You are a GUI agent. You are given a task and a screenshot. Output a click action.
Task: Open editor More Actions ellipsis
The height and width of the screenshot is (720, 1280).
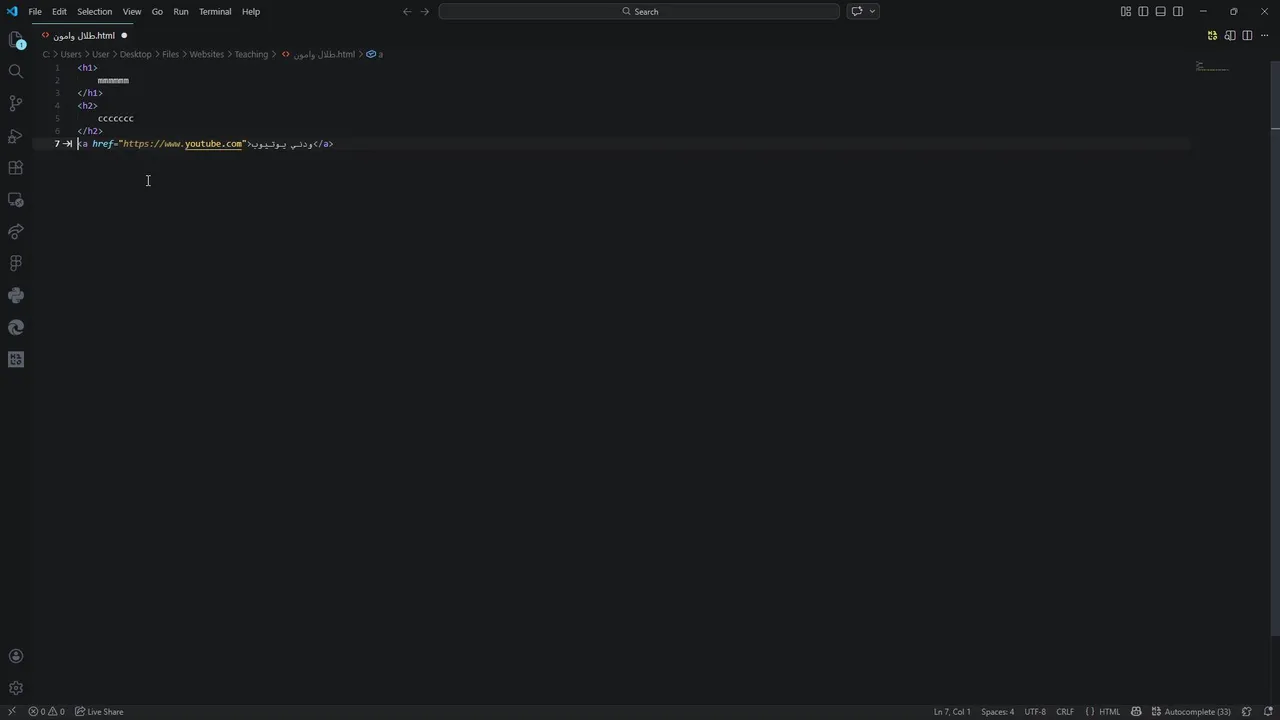1265,35
